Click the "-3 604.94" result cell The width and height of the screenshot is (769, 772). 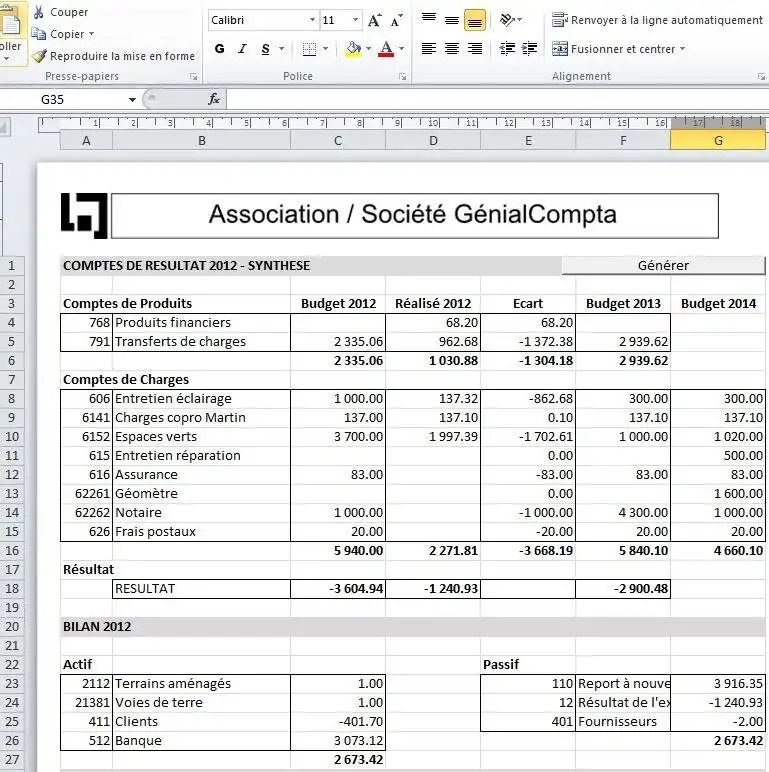pyautogui.click(x=338, y=589)
